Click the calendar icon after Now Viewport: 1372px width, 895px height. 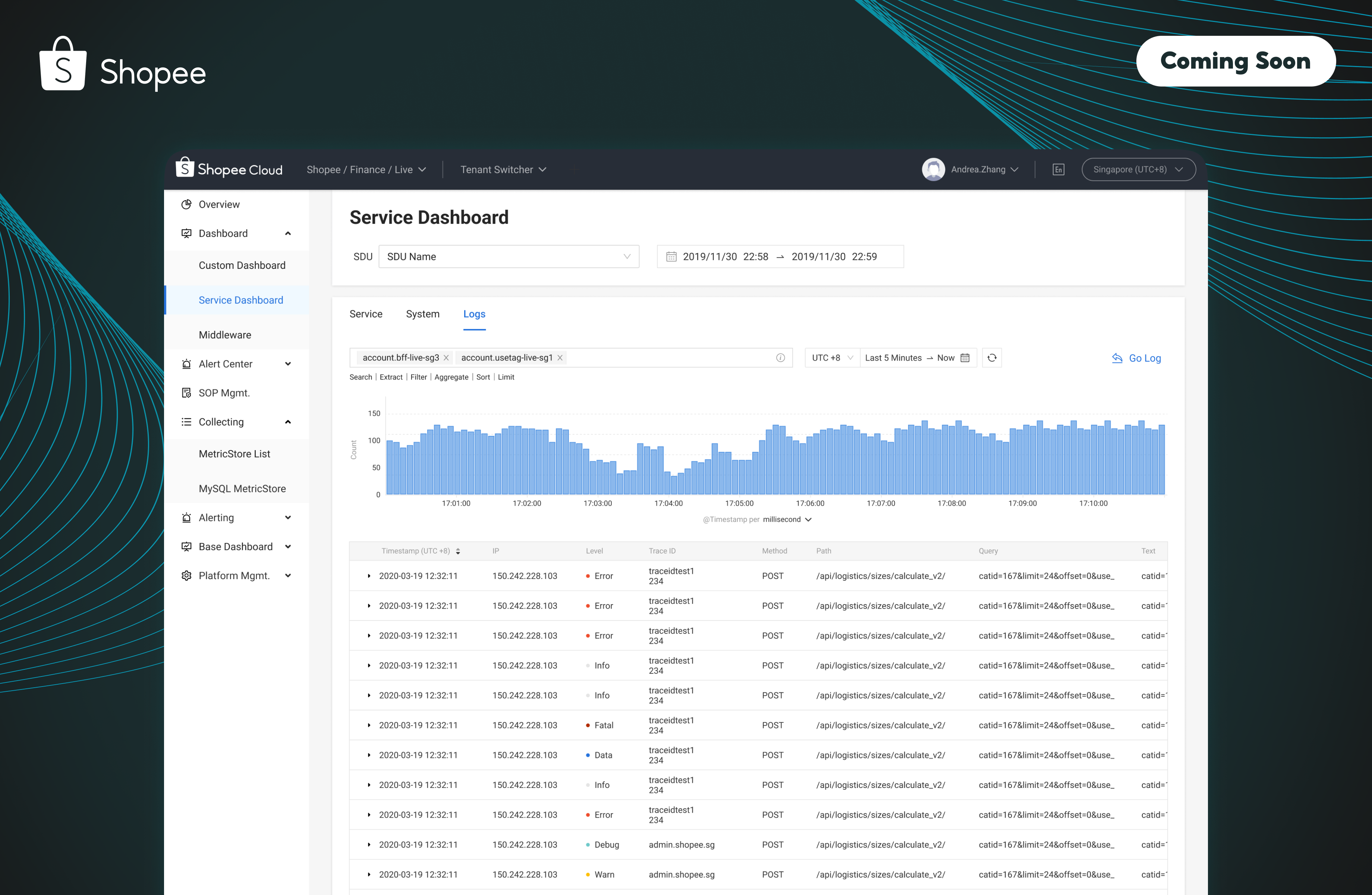(x=965, y=358)
